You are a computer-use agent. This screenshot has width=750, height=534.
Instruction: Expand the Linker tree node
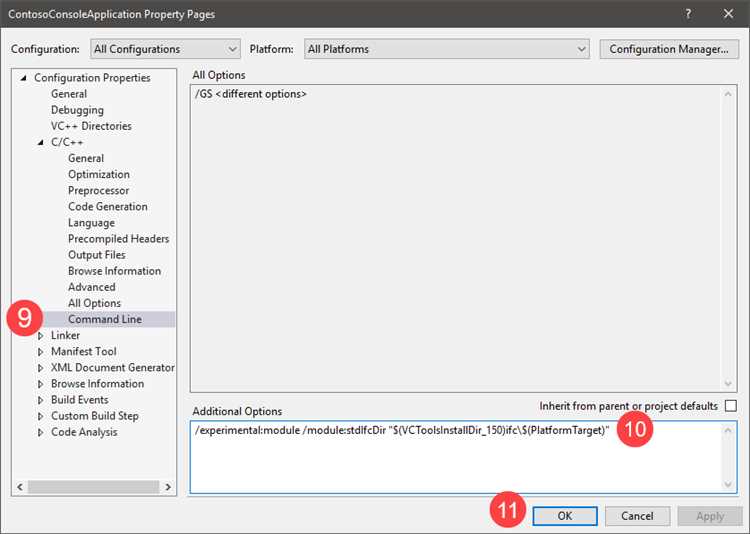click(41, 336)
